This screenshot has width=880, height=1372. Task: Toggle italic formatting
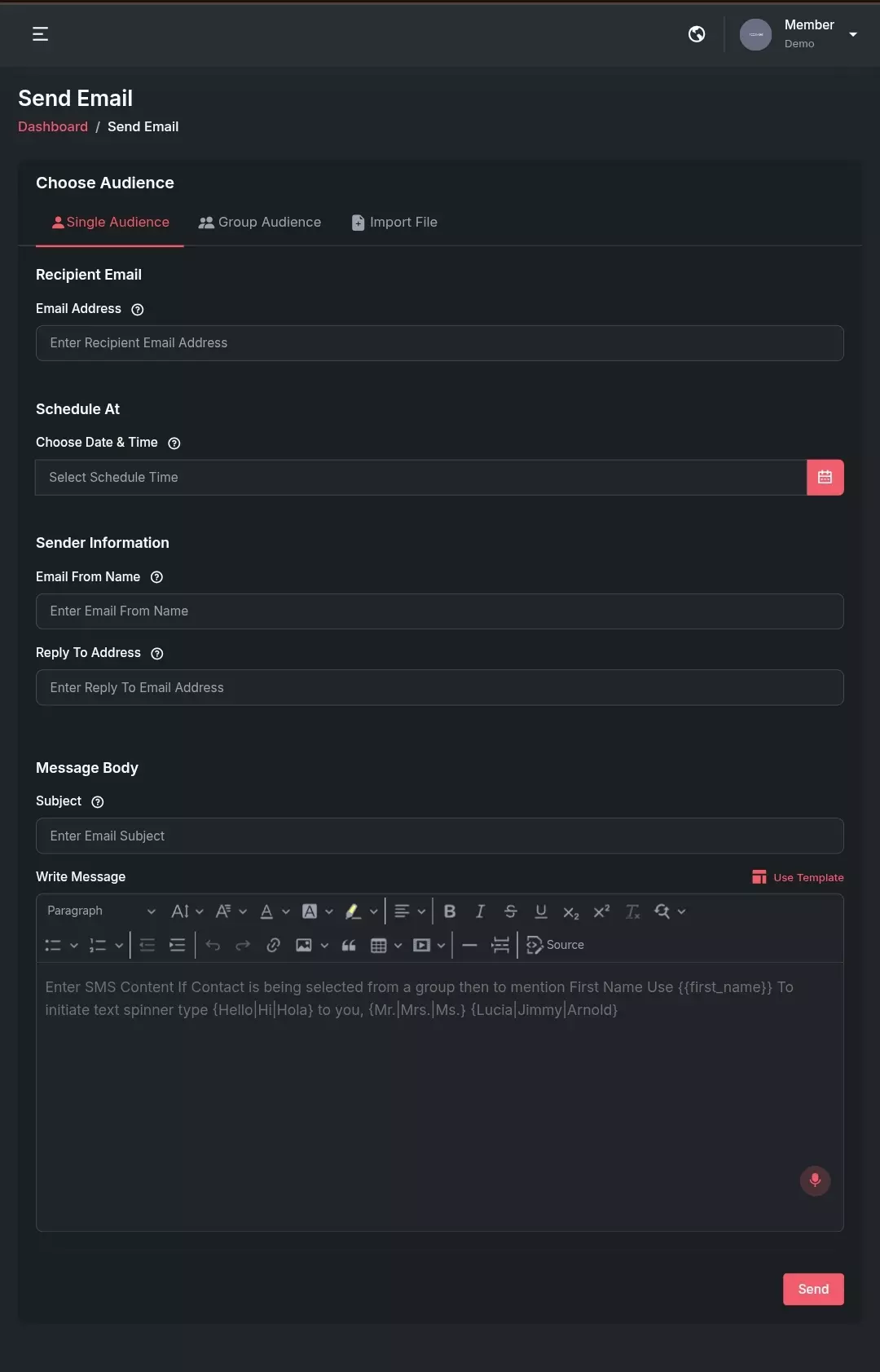click(480, 911)
